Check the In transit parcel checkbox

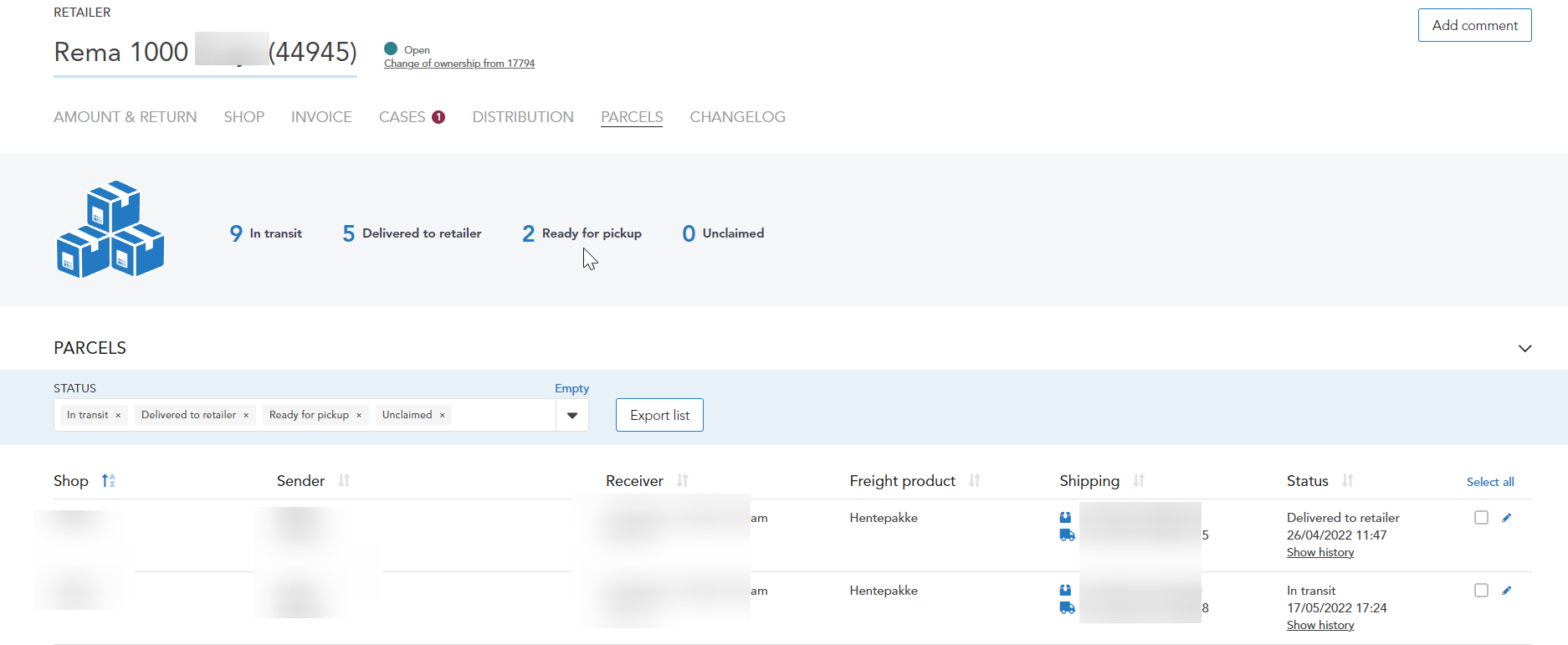click(x=1482, y=591)
